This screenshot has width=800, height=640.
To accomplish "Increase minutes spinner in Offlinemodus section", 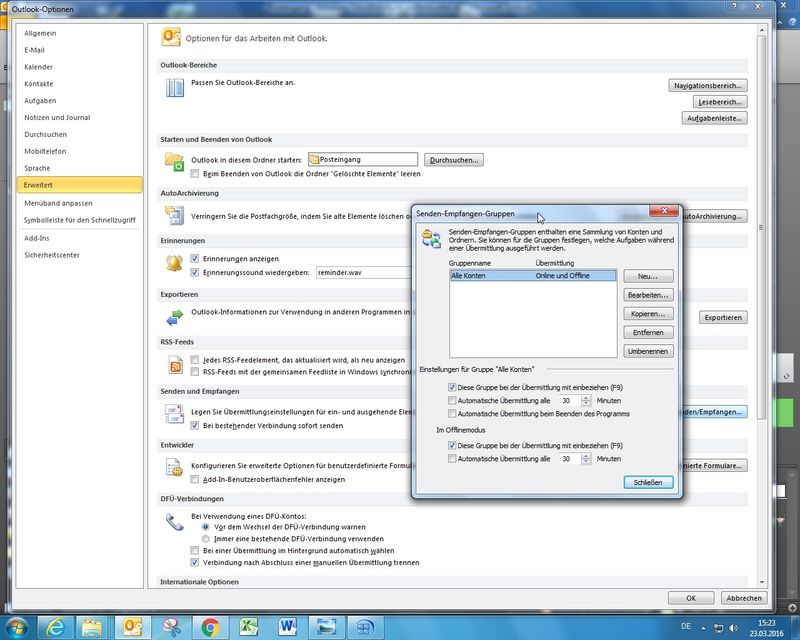I will coord(586,456).
